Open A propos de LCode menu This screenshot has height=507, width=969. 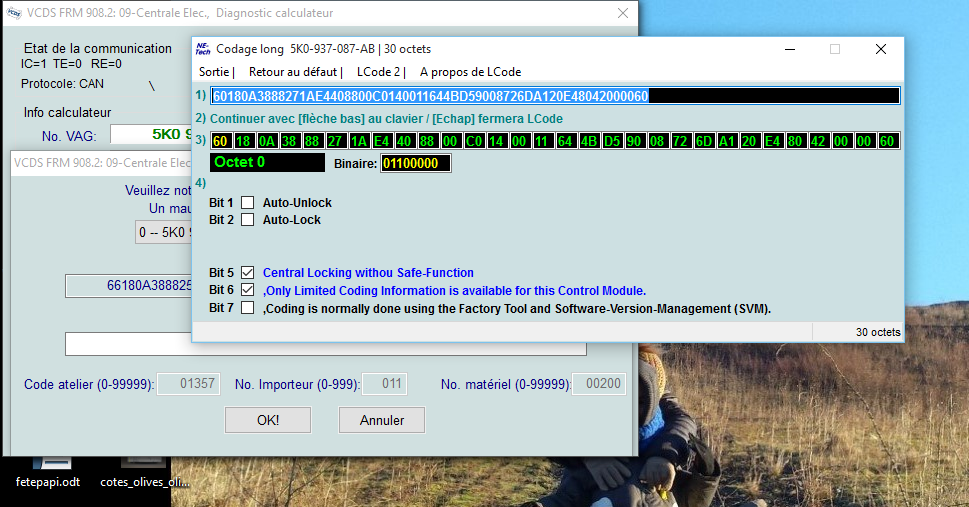470,72
